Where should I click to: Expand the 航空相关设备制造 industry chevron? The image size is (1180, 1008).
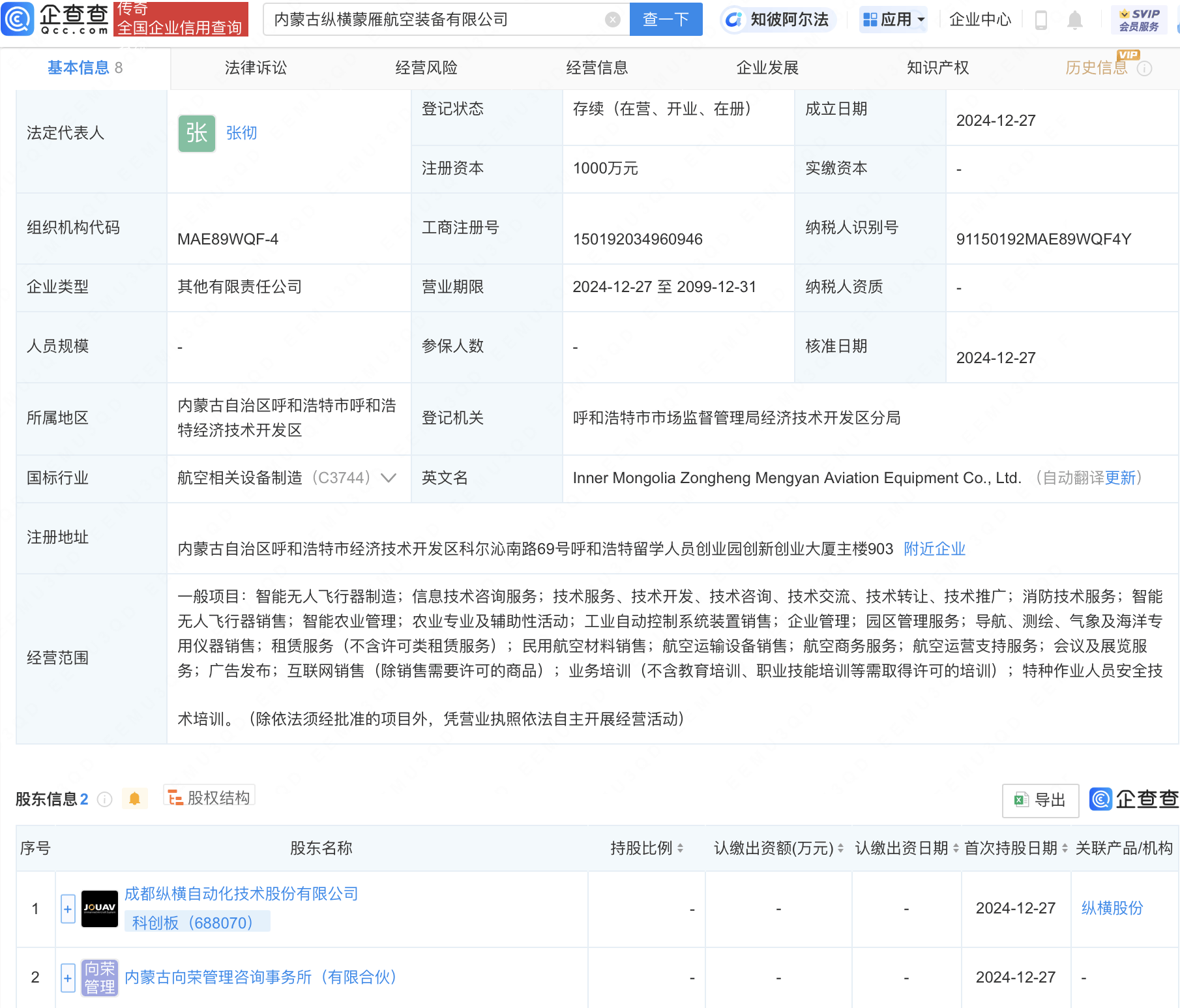click(x=389, y=478)
